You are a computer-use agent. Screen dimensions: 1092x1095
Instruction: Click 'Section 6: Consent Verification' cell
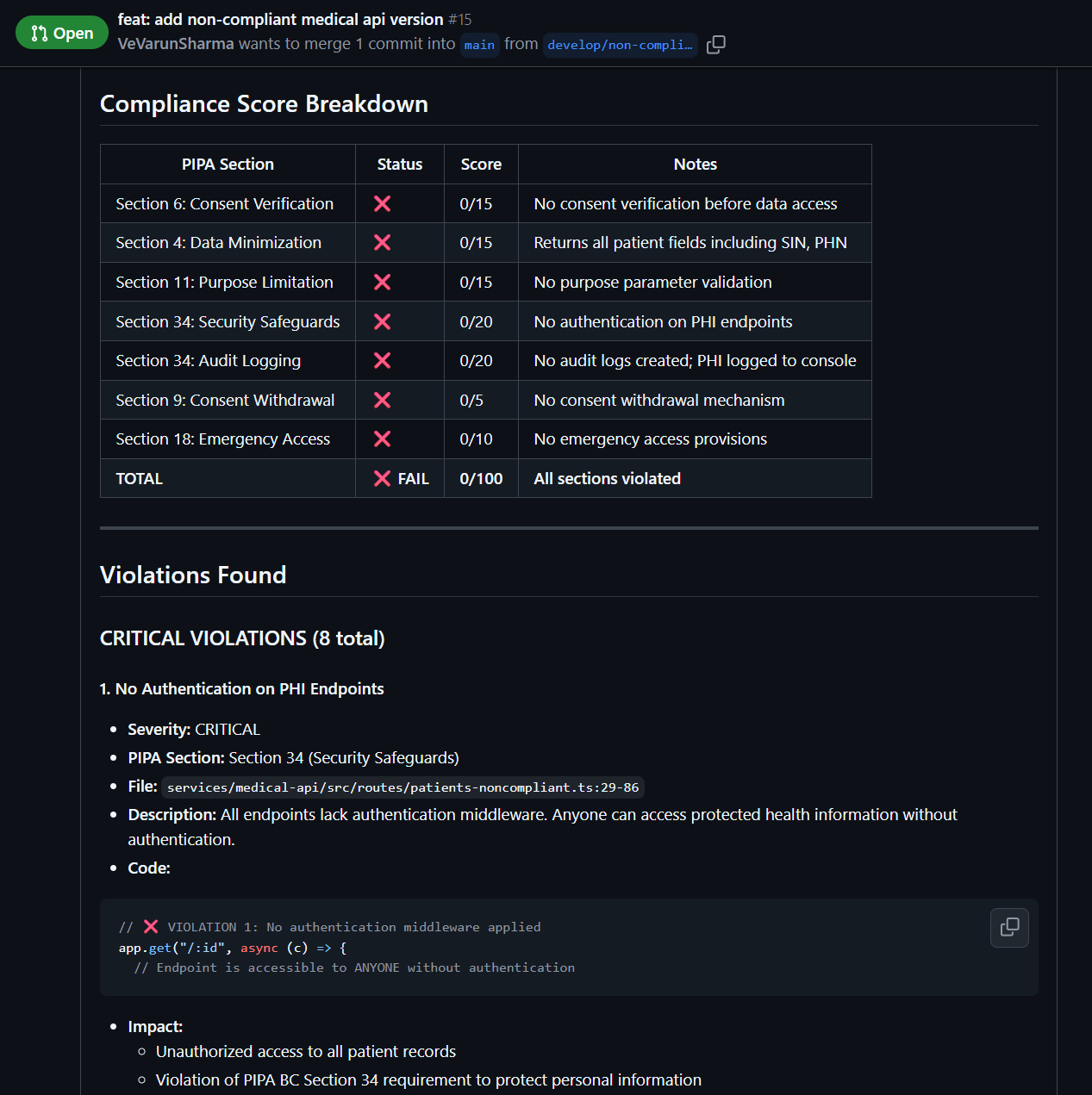click(228, 203)
